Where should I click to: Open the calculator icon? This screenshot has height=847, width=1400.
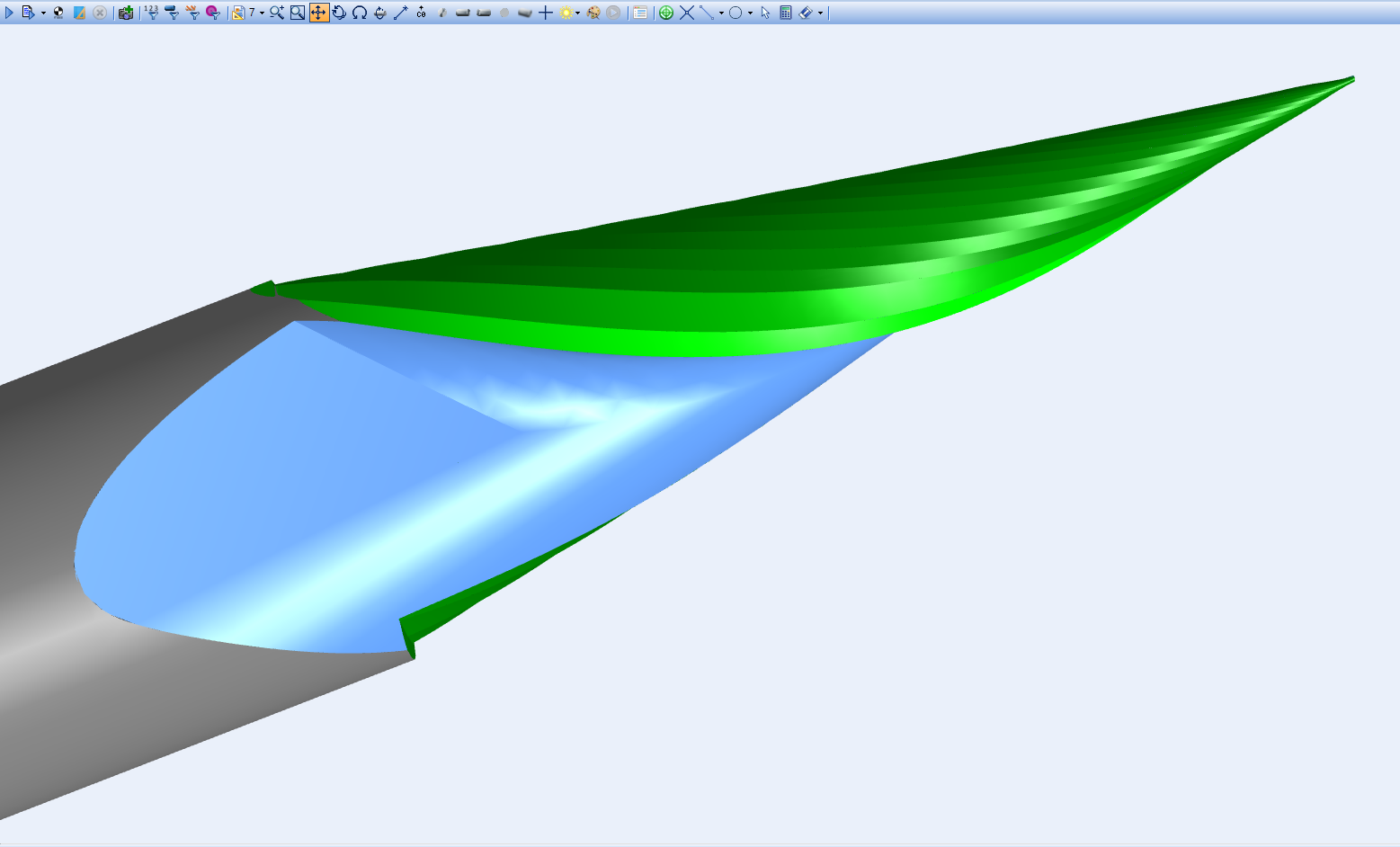pyautogui.click(x=786, y=13)
